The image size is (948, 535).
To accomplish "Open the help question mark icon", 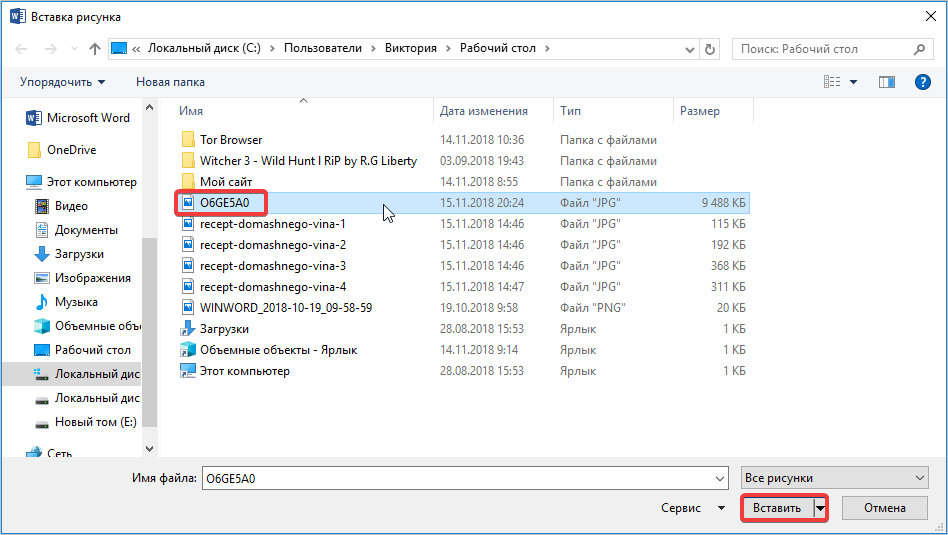I will pos(923,82).
